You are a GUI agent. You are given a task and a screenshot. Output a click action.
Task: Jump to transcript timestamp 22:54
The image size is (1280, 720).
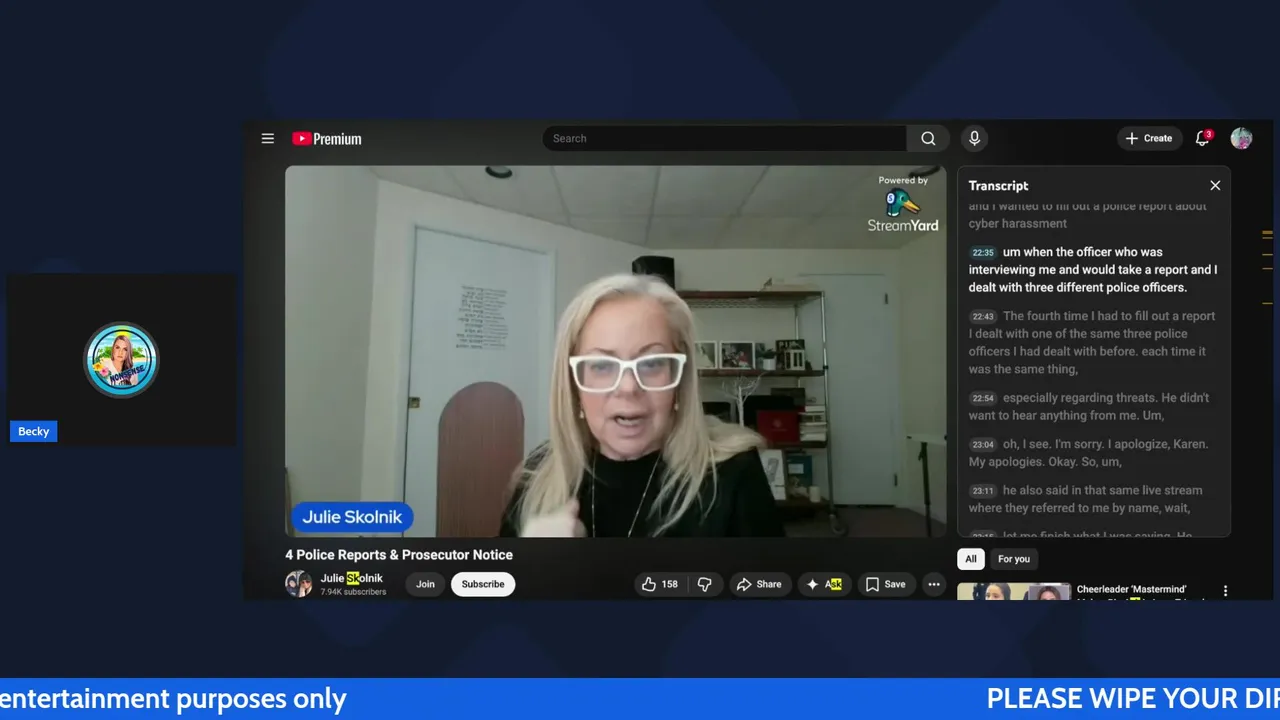pos(983,399)
